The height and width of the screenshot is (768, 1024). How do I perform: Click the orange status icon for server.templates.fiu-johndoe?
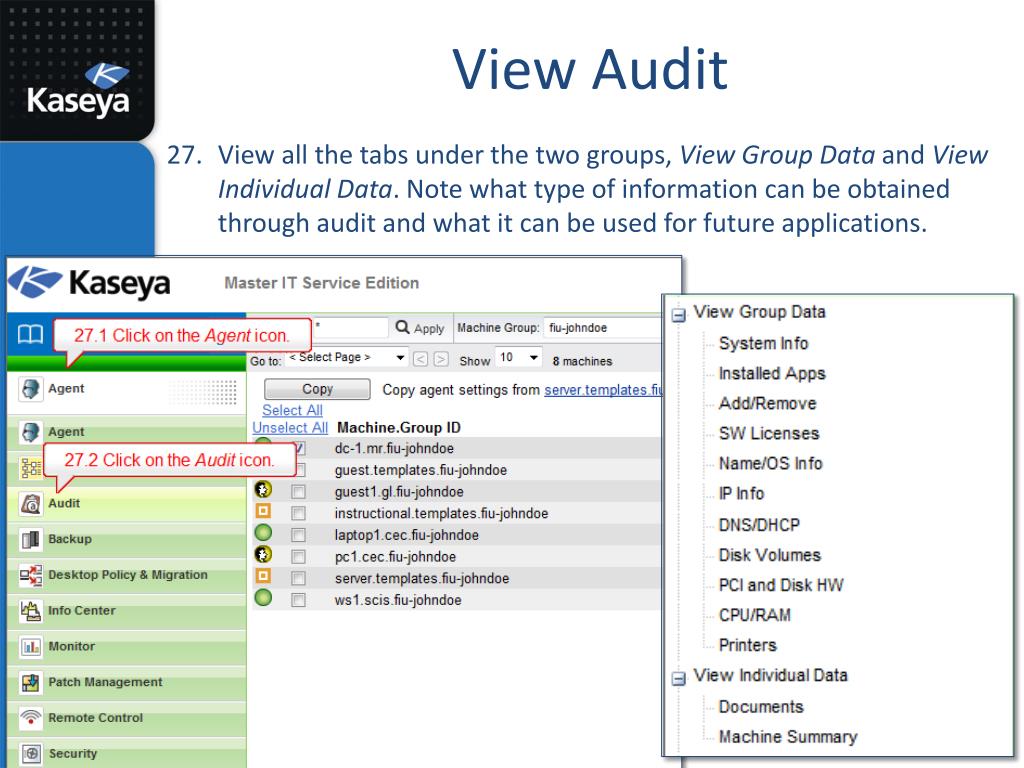(263, 577)
